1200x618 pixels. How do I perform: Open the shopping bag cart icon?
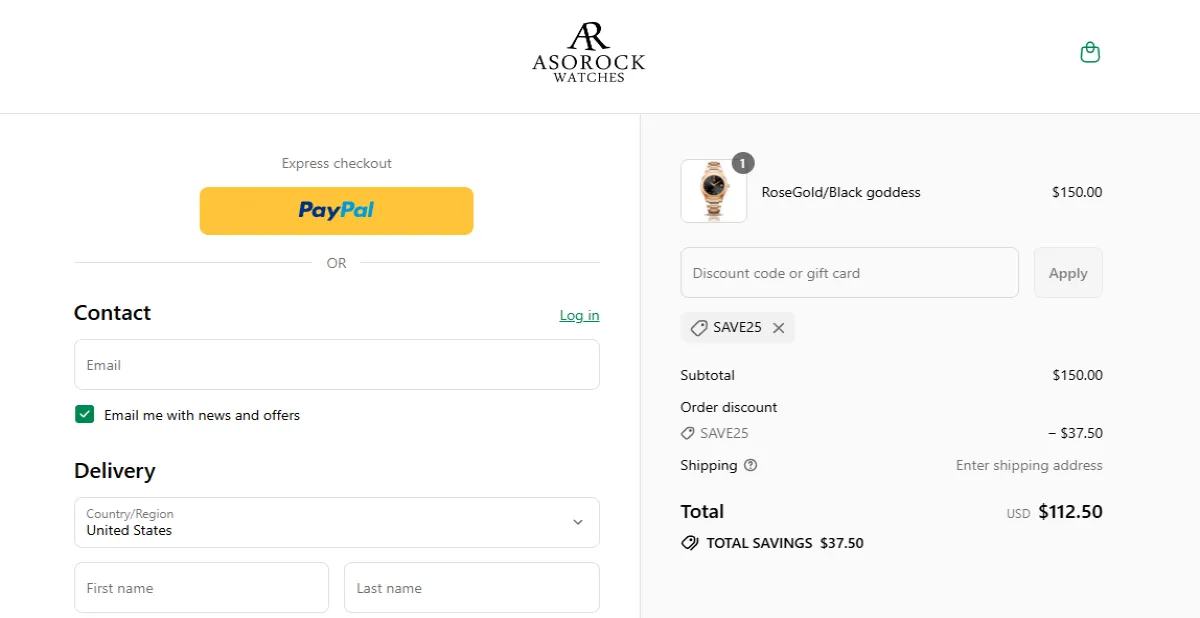1090,51
